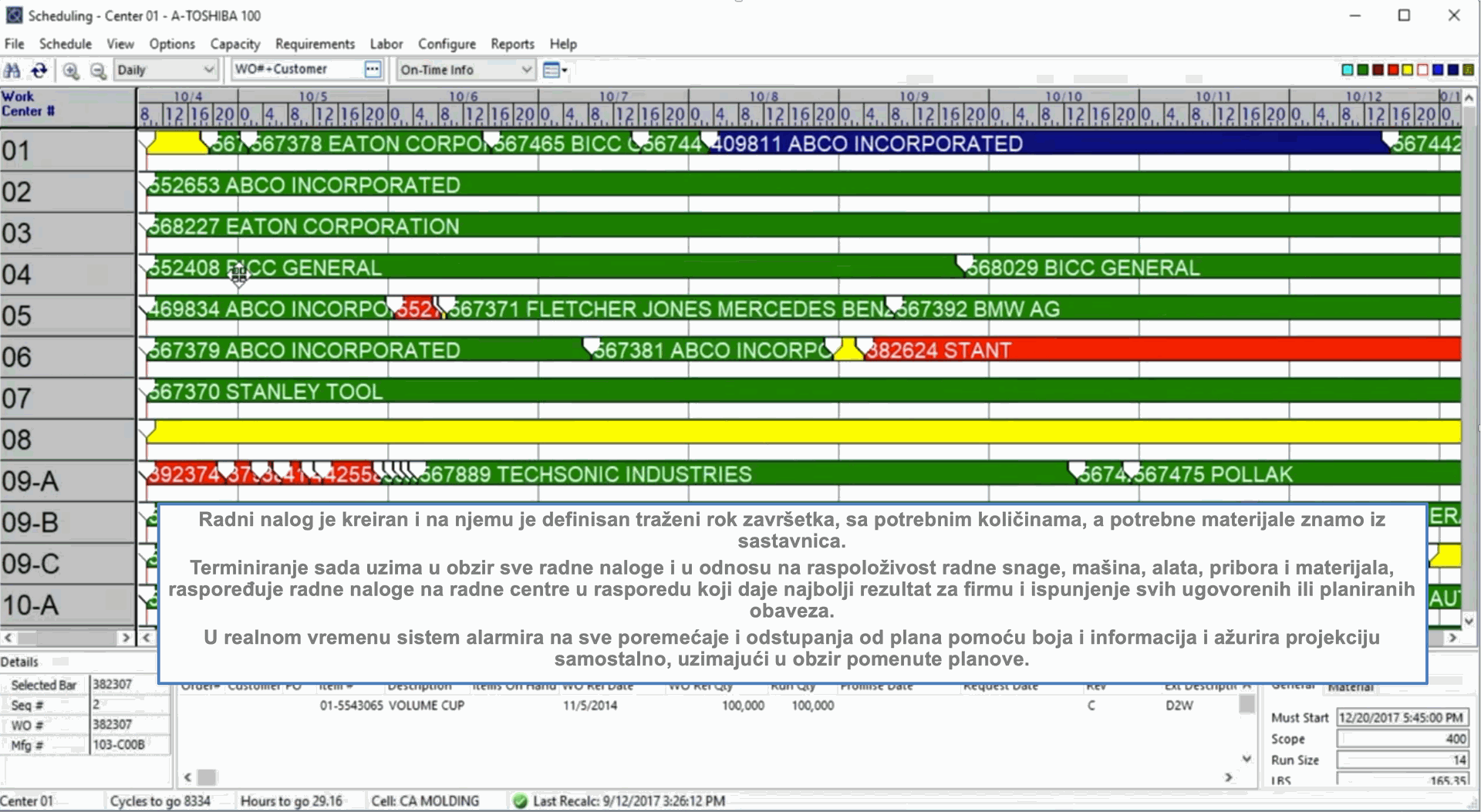Click the ellipsis button beside WO#+Customer

[x=373, y=69]
